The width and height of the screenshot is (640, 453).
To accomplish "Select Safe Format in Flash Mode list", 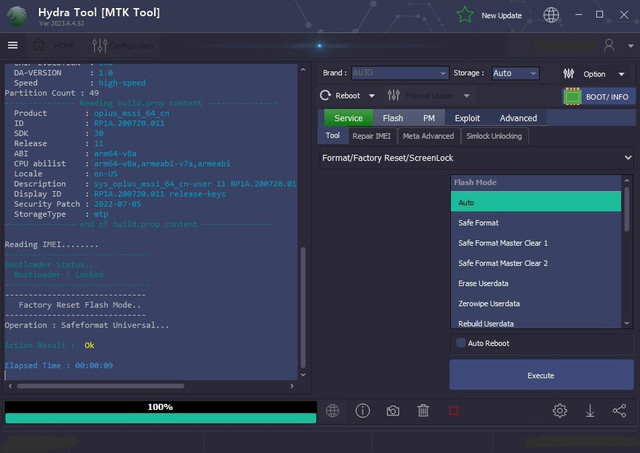I will (x=536, y=223).
